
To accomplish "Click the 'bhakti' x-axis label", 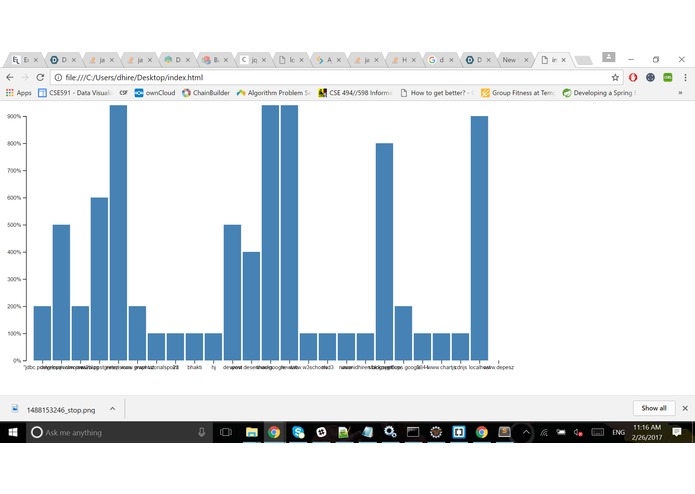I will pyautogui.click(x=195, y=367).
